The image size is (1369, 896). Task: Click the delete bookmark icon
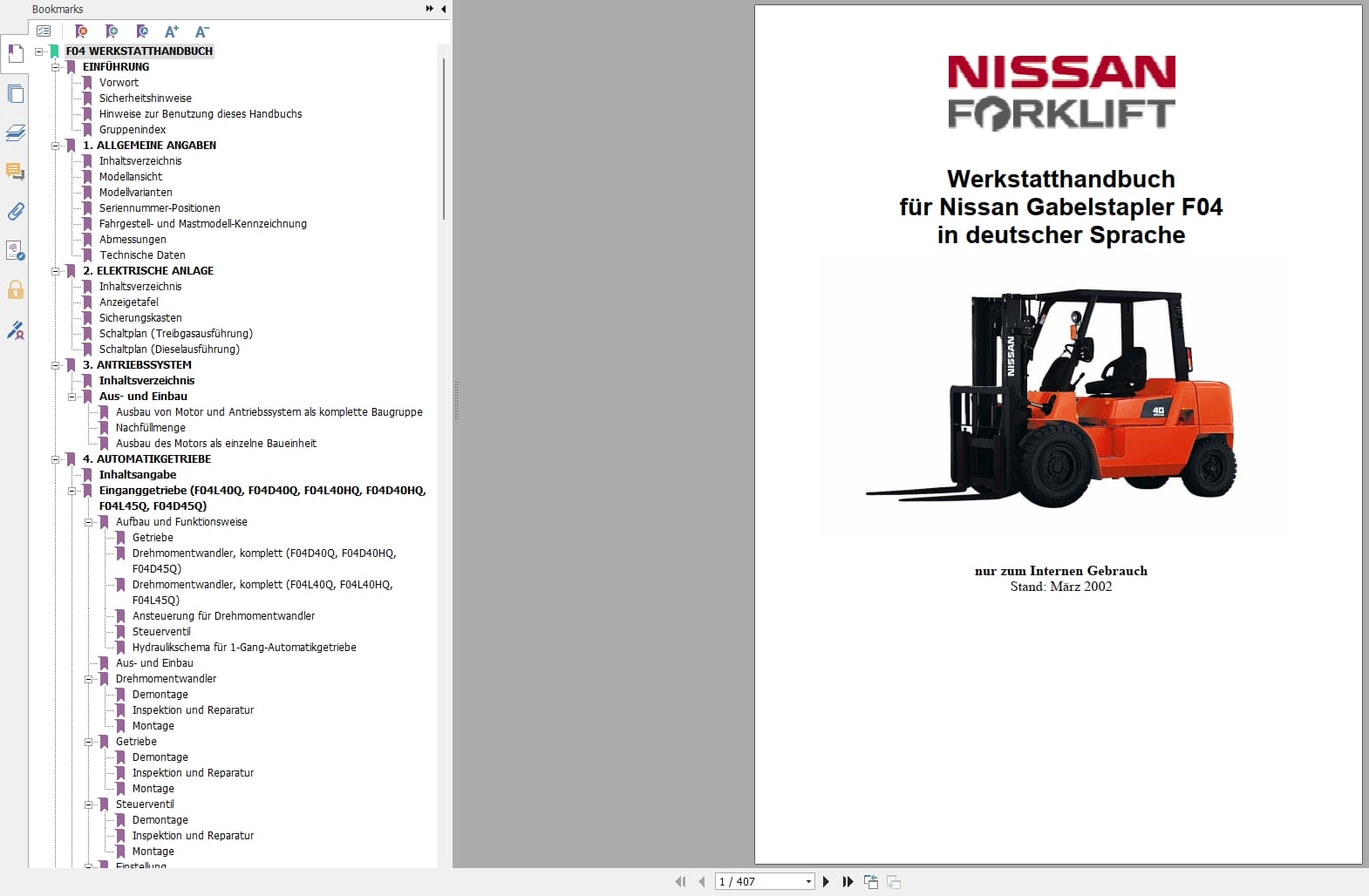pyautogui.click(x=81, y=31)
